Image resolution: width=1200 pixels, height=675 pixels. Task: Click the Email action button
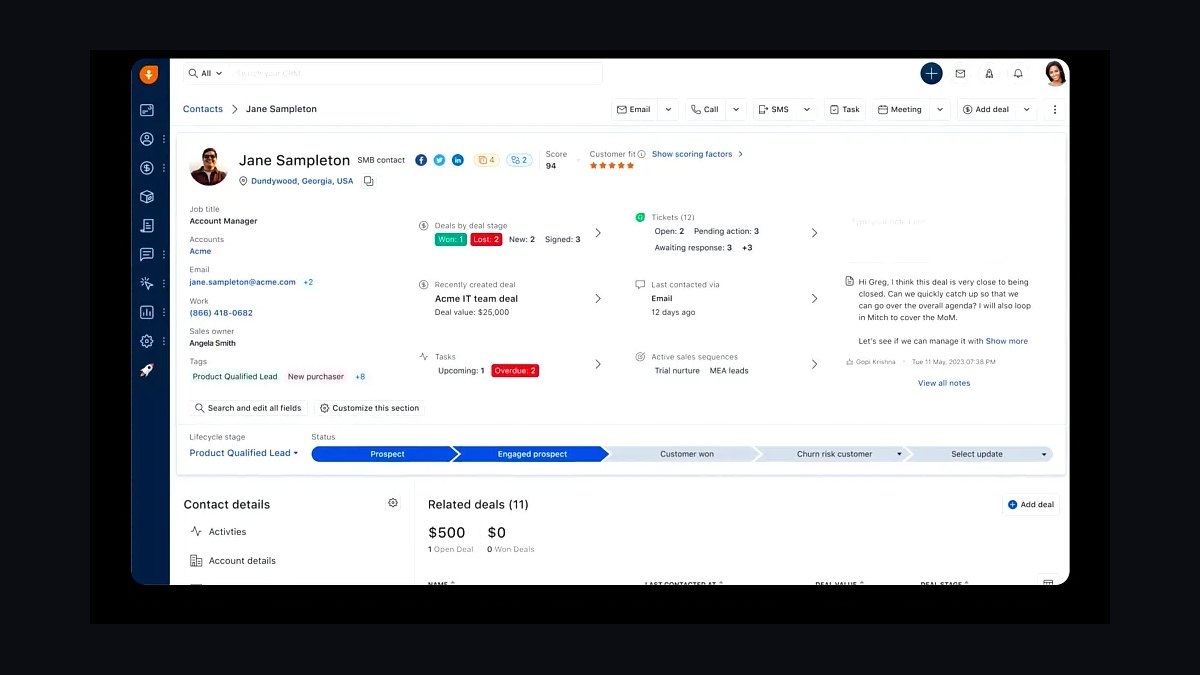(x=634, y=110)
